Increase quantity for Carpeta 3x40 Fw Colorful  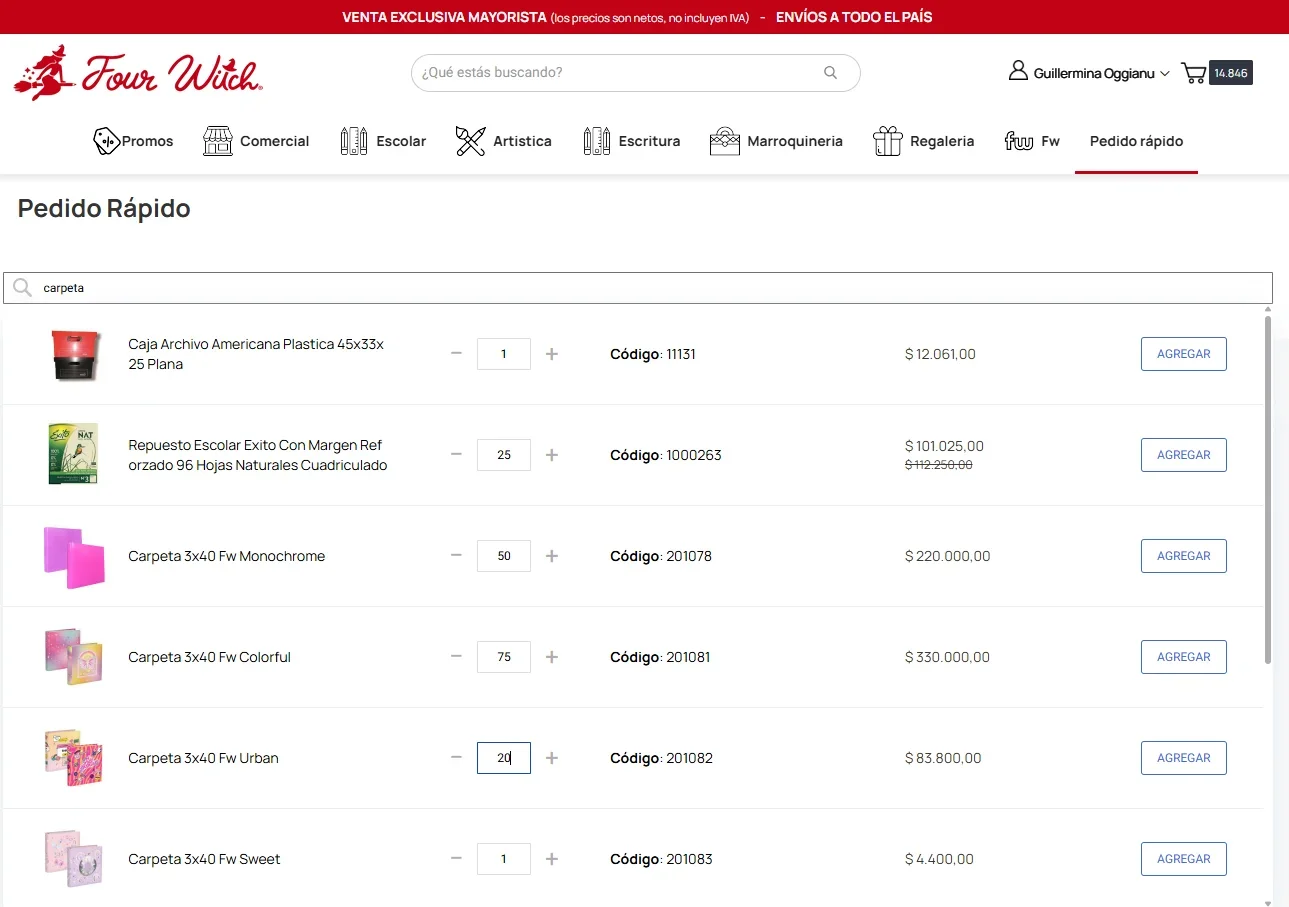point(552,657)
